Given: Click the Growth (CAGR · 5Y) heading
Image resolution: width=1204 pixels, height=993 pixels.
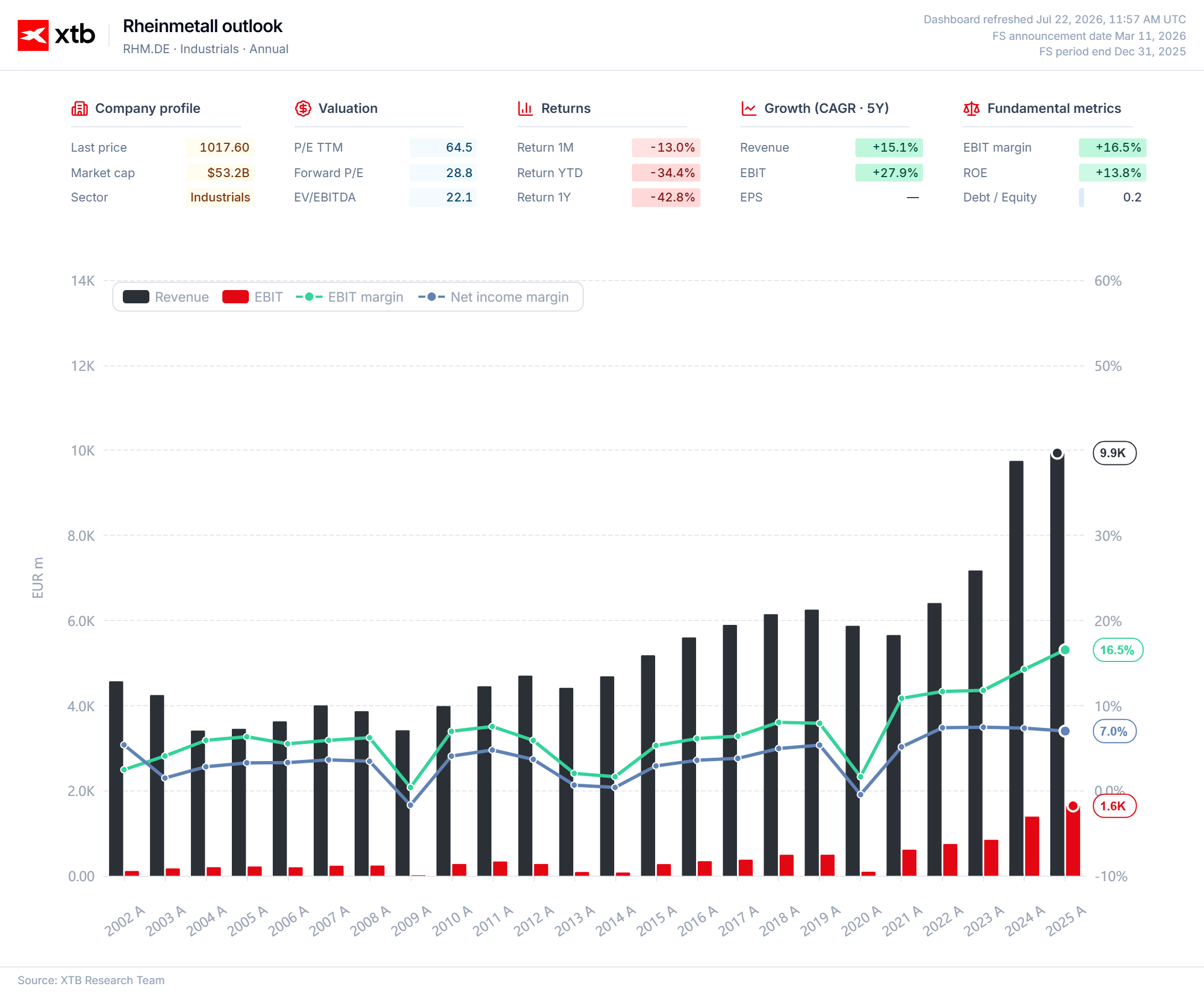Looking at the screenshot, I should [826, 108].
